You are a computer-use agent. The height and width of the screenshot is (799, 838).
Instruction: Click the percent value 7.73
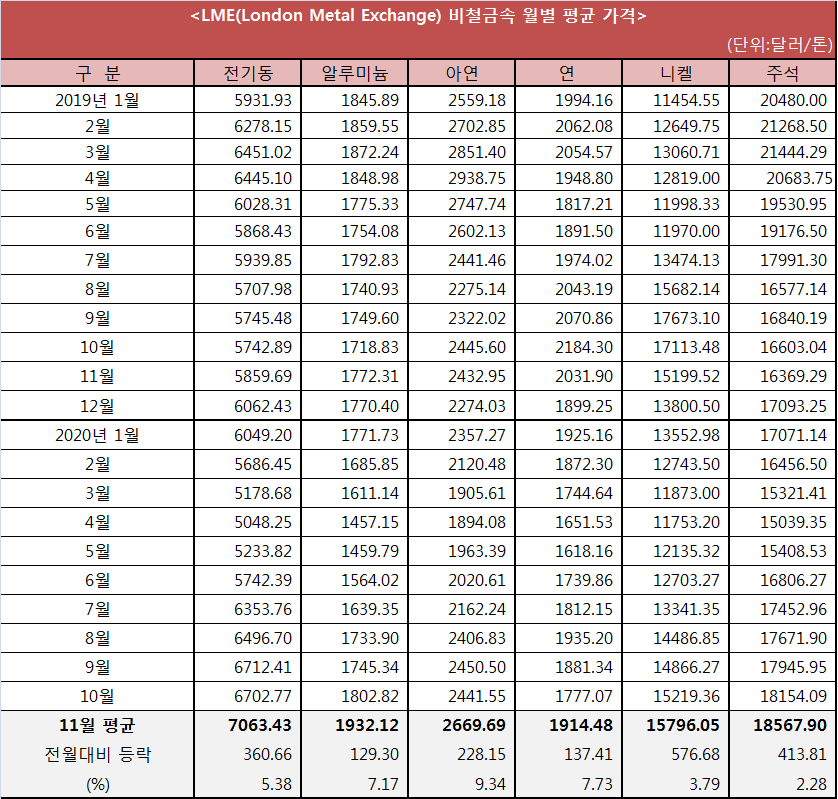[x=598, y=784]
